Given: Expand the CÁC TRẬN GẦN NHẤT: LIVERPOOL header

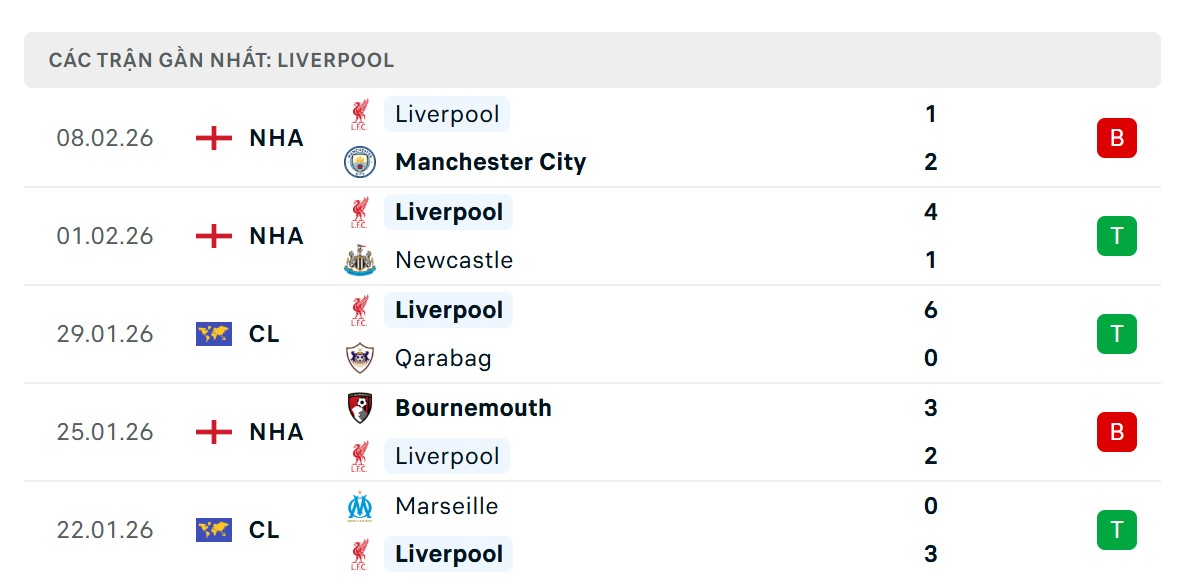Looking at the screenshot, I should (223, 60).
